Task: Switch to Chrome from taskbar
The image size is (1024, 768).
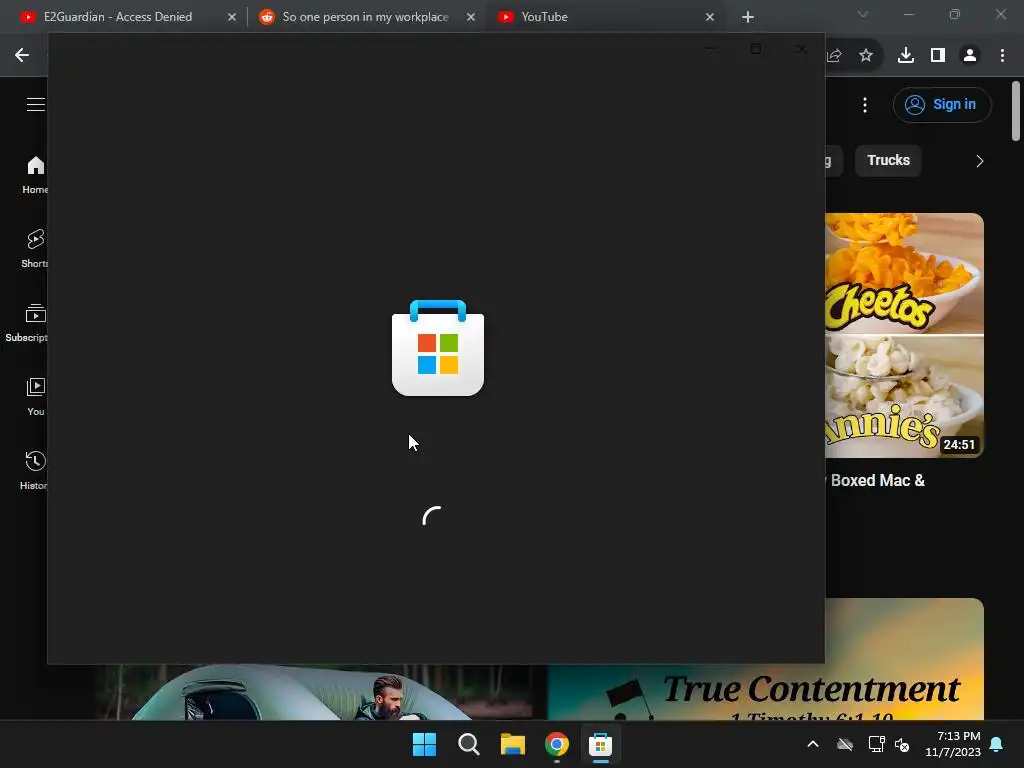Action: (x=557, y=744)
